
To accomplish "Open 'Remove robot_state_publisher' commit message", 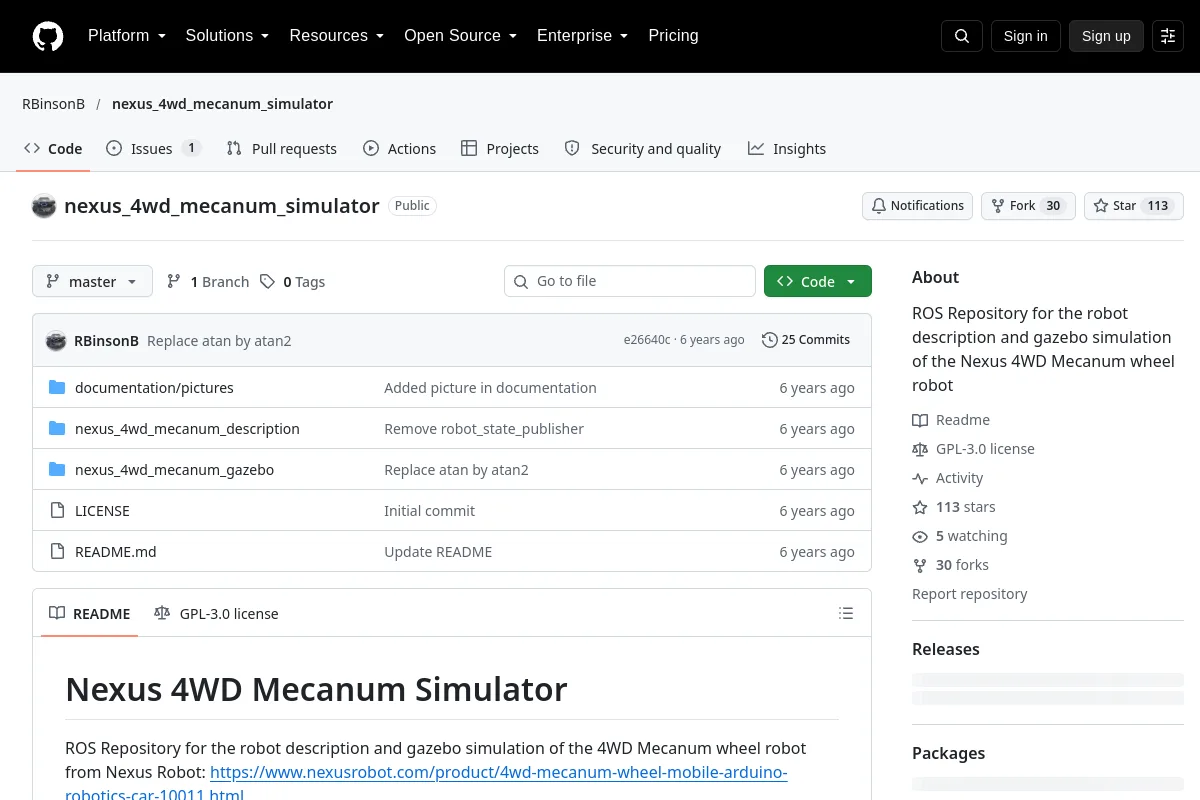I will point(484,429).
